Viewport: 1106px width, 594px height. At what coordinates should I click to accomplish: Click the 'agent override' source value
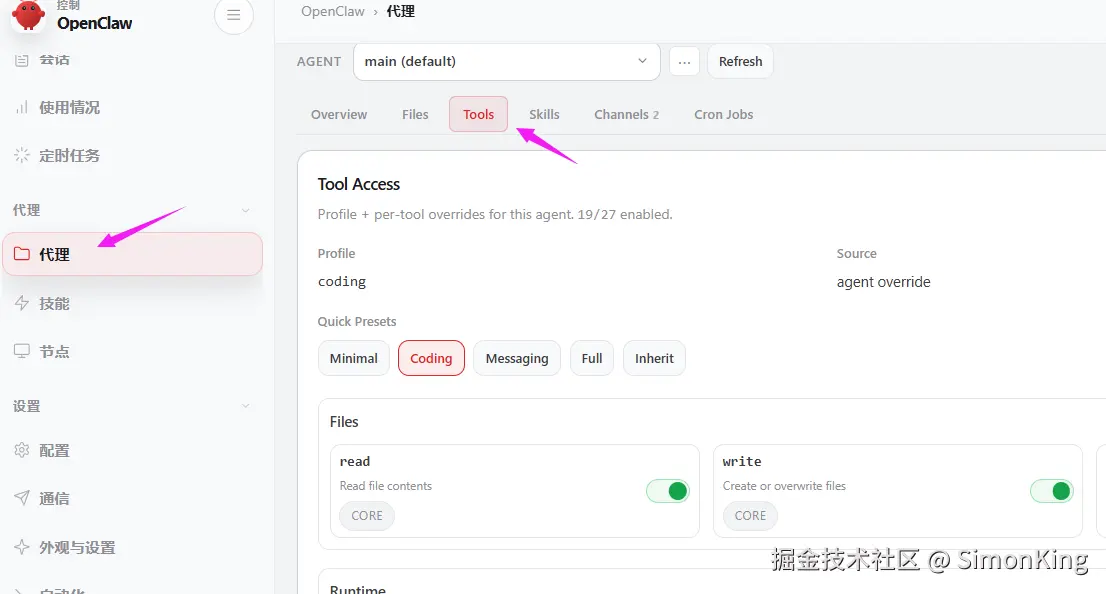click(883, 282)
